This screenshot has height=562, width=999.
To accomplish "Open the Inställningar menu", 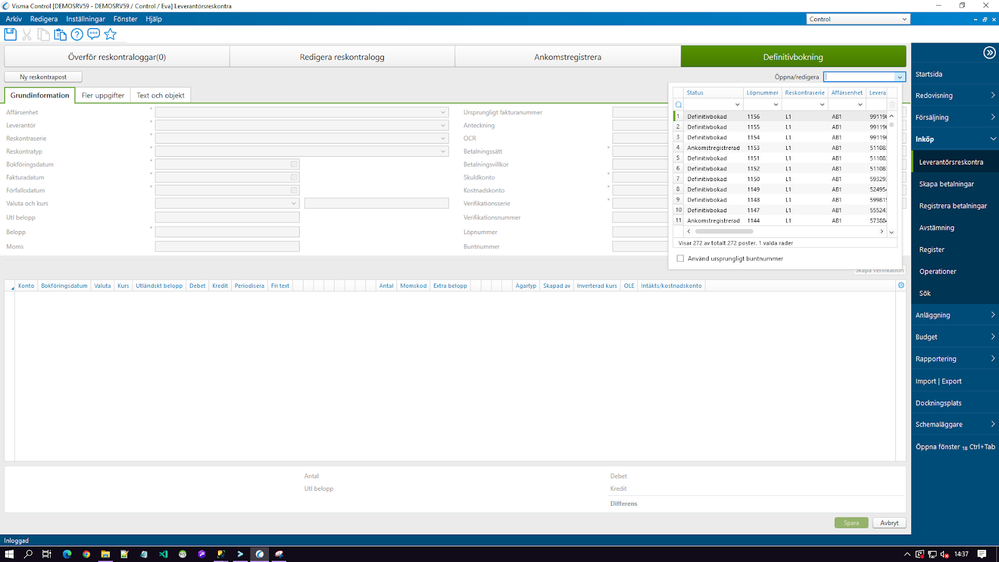I will (85, 19).
